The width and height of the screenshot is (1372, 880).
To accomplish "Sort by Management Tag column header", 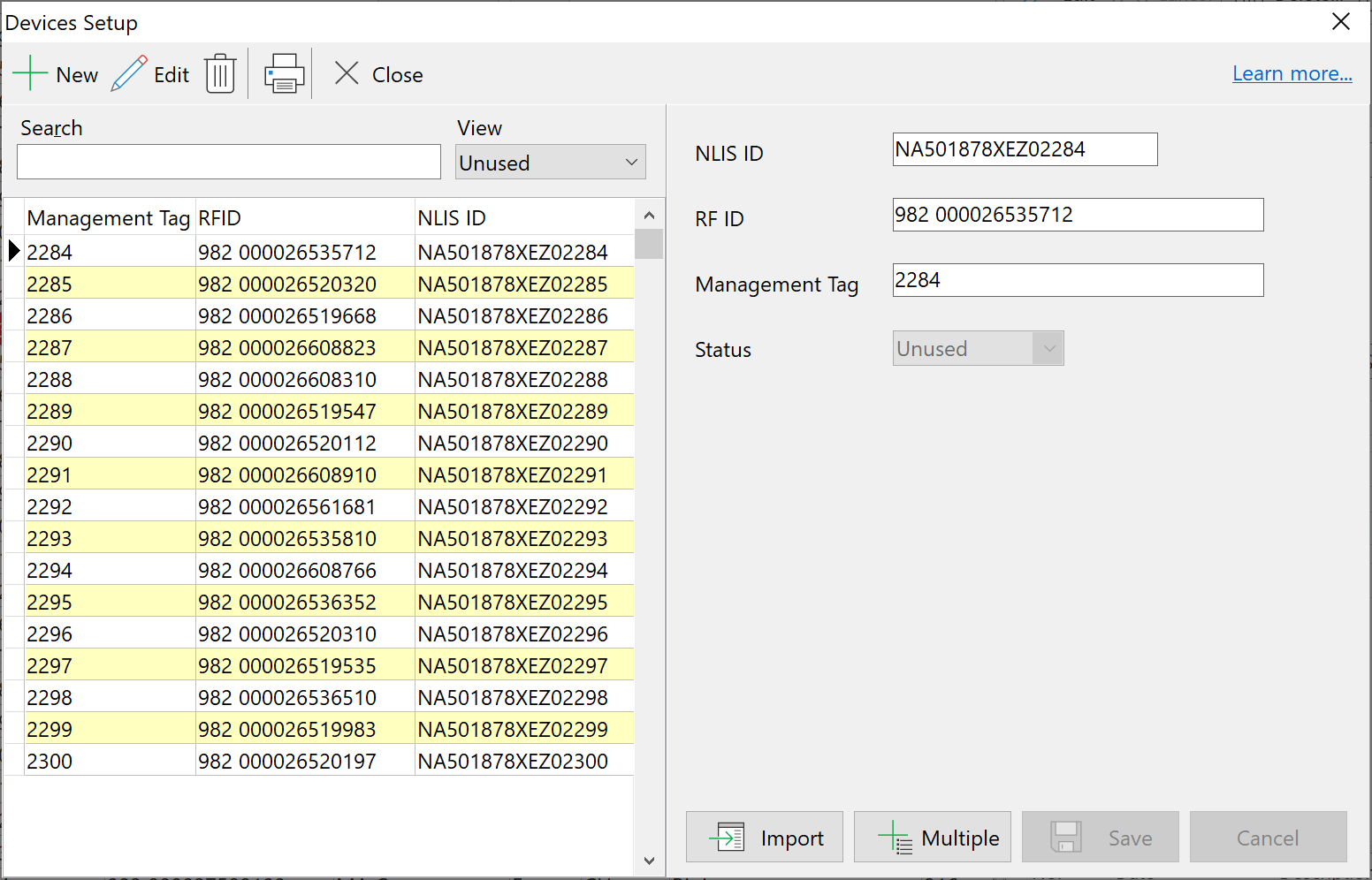I will tap(110, 217).
